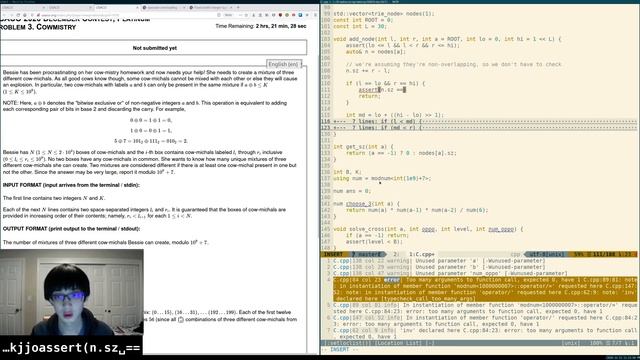
Task: Click the num choose_3(int a) line
Action: click(x=367, y=204)
